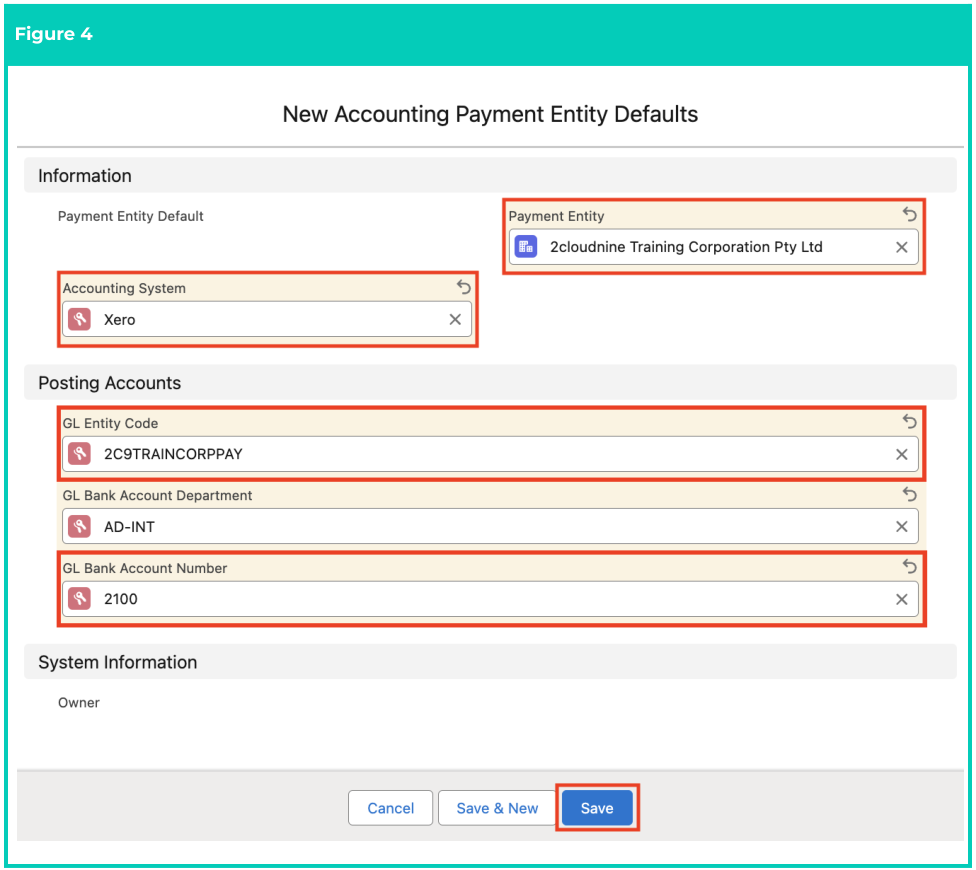The image size is (976, 870).
Task: Cancel the new record dialog
Action: click(x=390, y=808)
